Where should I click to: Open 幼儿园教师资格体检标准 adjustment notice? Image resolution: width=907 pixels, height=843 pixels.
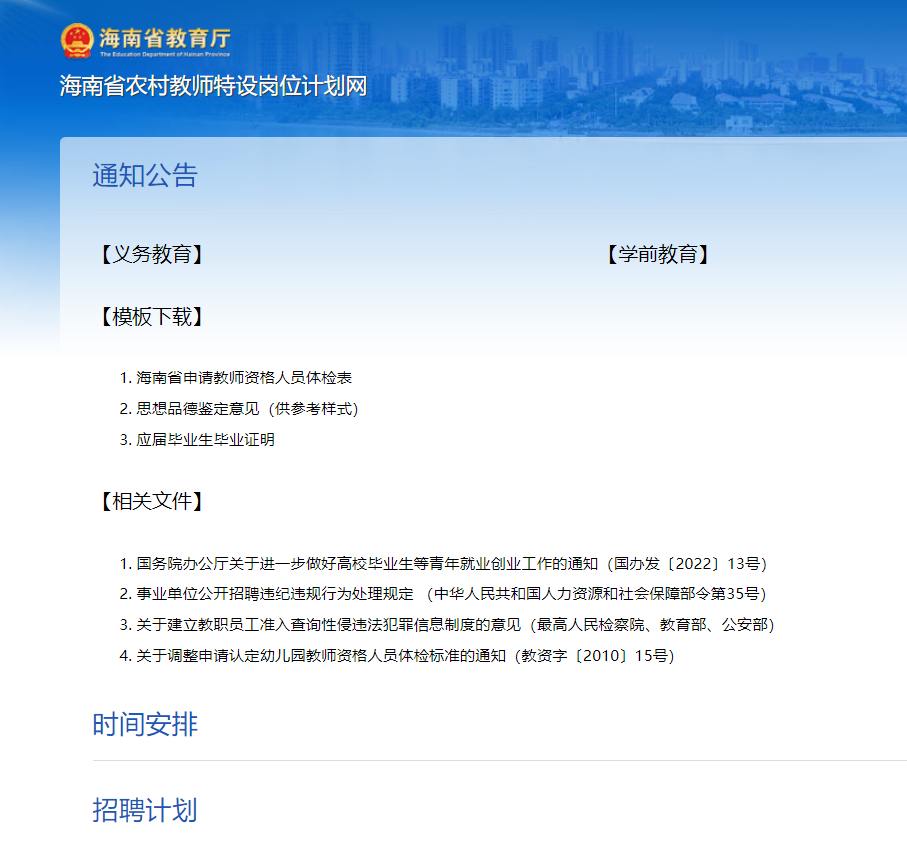pyautogui.click(x=405, y=656)
